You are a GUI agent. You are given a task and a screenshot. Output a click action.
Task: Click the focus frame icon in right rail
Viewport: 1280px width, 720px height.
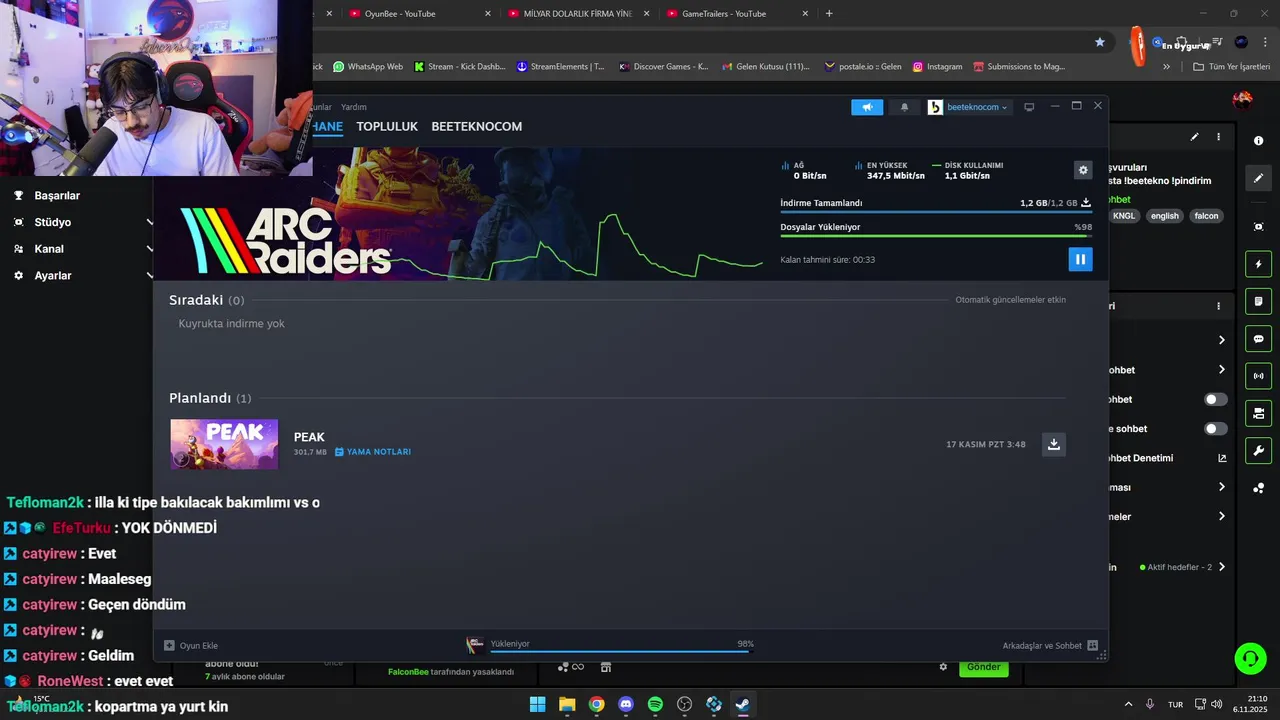point(1259,227)
